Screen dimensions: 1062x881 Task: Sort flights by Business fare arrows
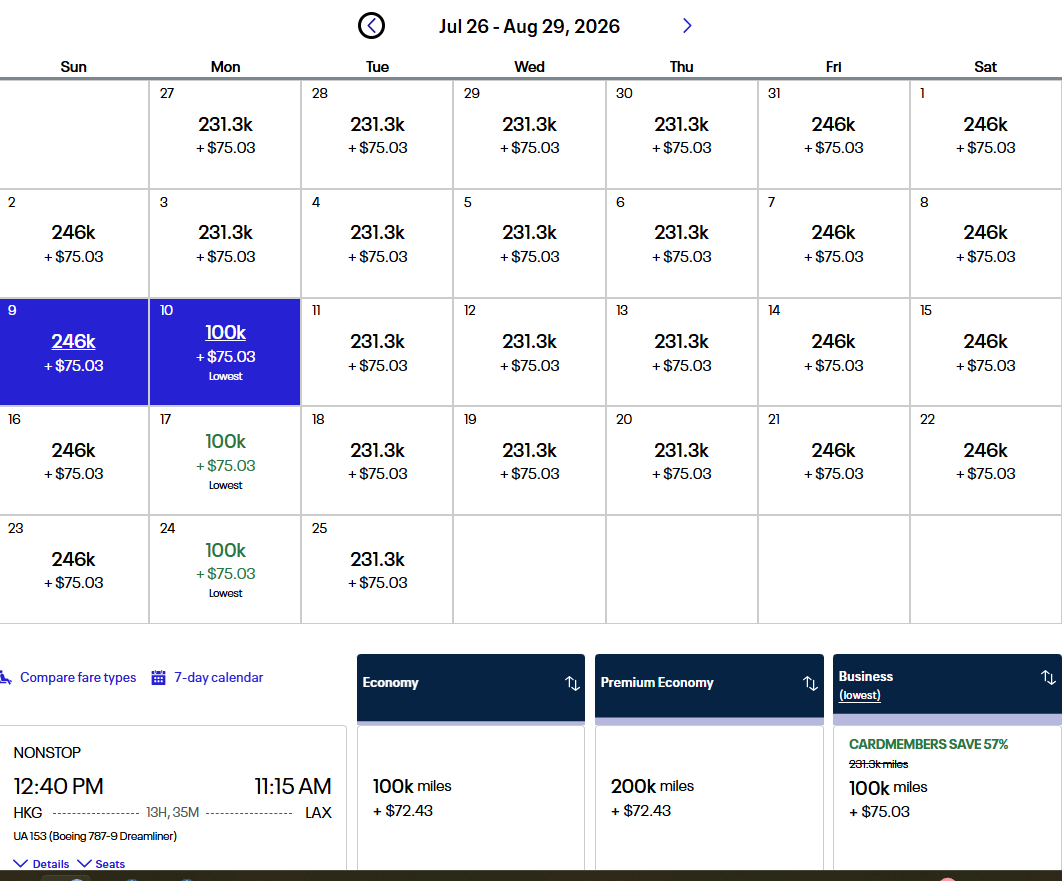pos(1048,677)
